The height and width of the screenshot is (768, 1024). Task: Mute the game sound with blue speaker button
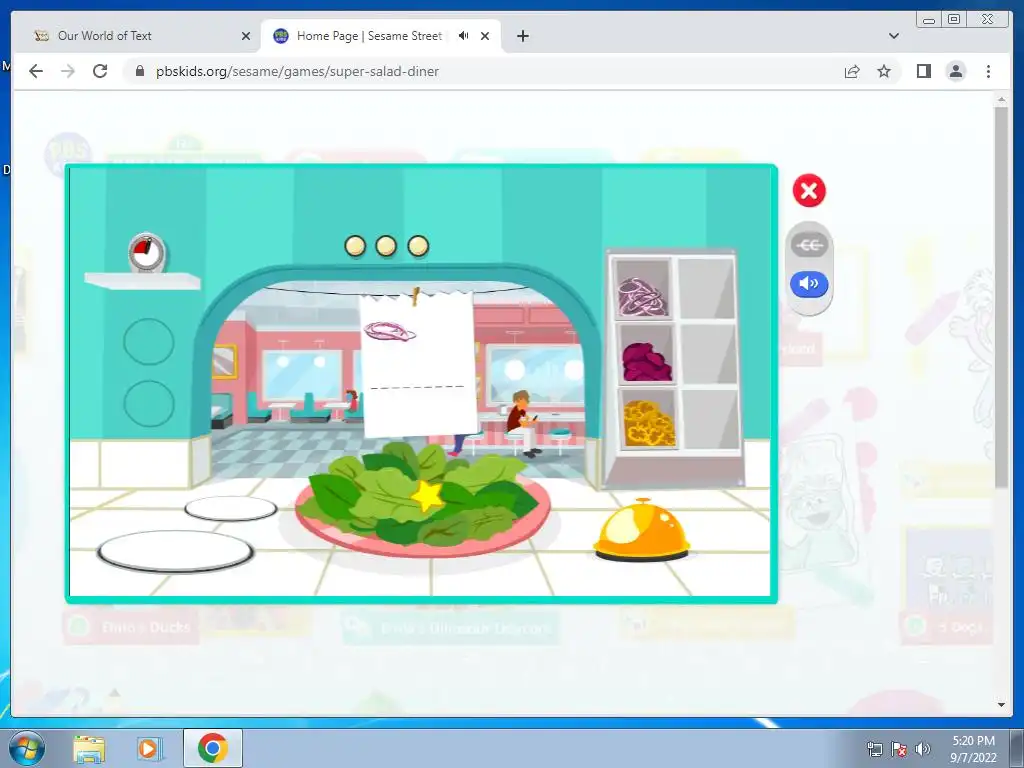click(x=809, y=283)
